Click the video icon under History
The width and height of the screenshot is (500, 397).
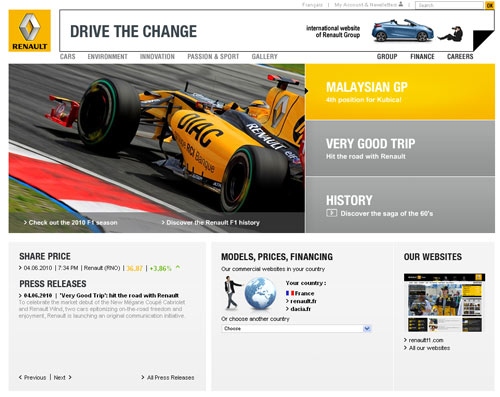[331, 213]
